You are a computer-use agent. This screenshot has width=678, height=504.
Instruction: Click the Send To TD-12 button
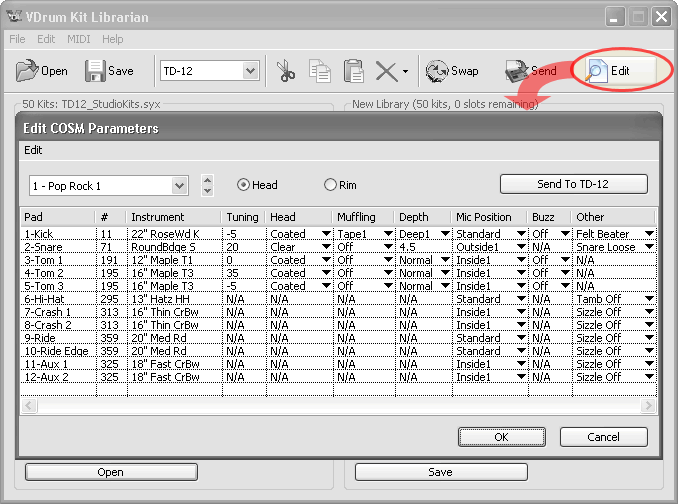click(x=573, y=184)
